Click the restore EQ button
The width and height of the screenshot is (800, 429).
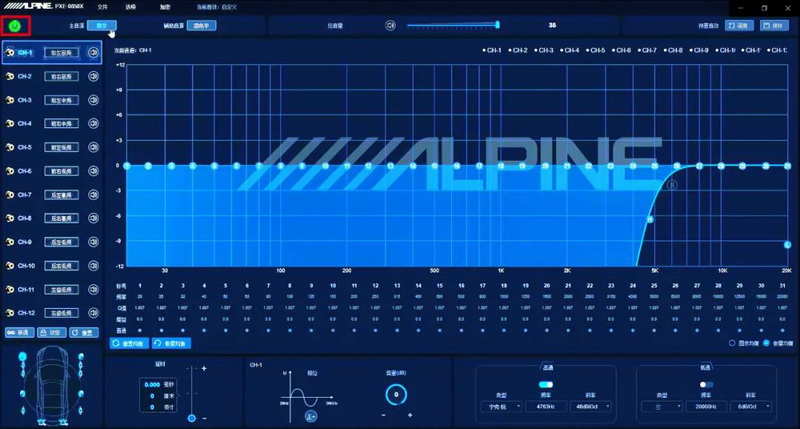pyautogui.click(x=171, y=343)
